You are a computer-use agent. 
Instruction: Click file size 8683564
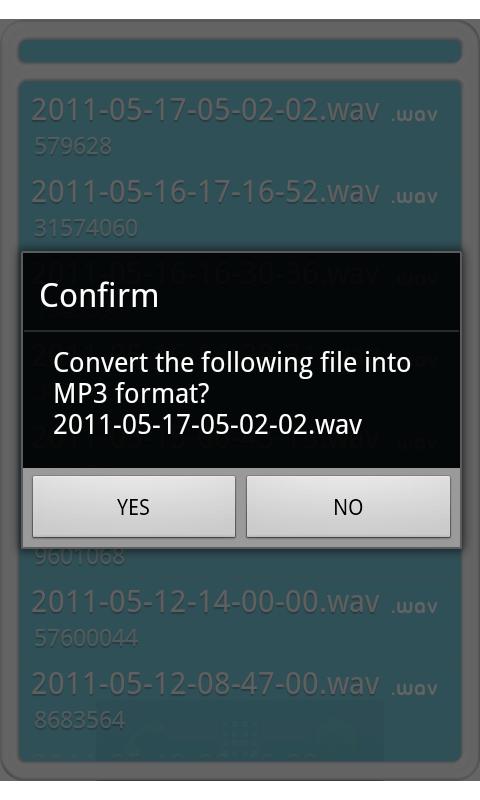point(80,720)
